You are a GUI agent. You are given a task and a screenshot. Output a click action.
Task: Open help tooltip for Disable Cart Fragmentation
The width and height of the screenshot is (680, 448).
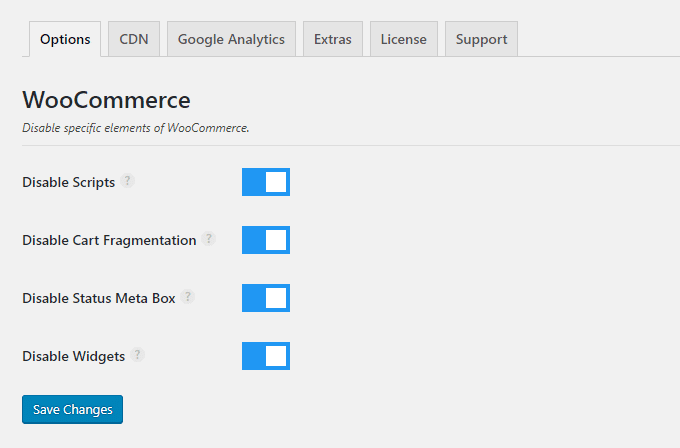click(209, 239)
